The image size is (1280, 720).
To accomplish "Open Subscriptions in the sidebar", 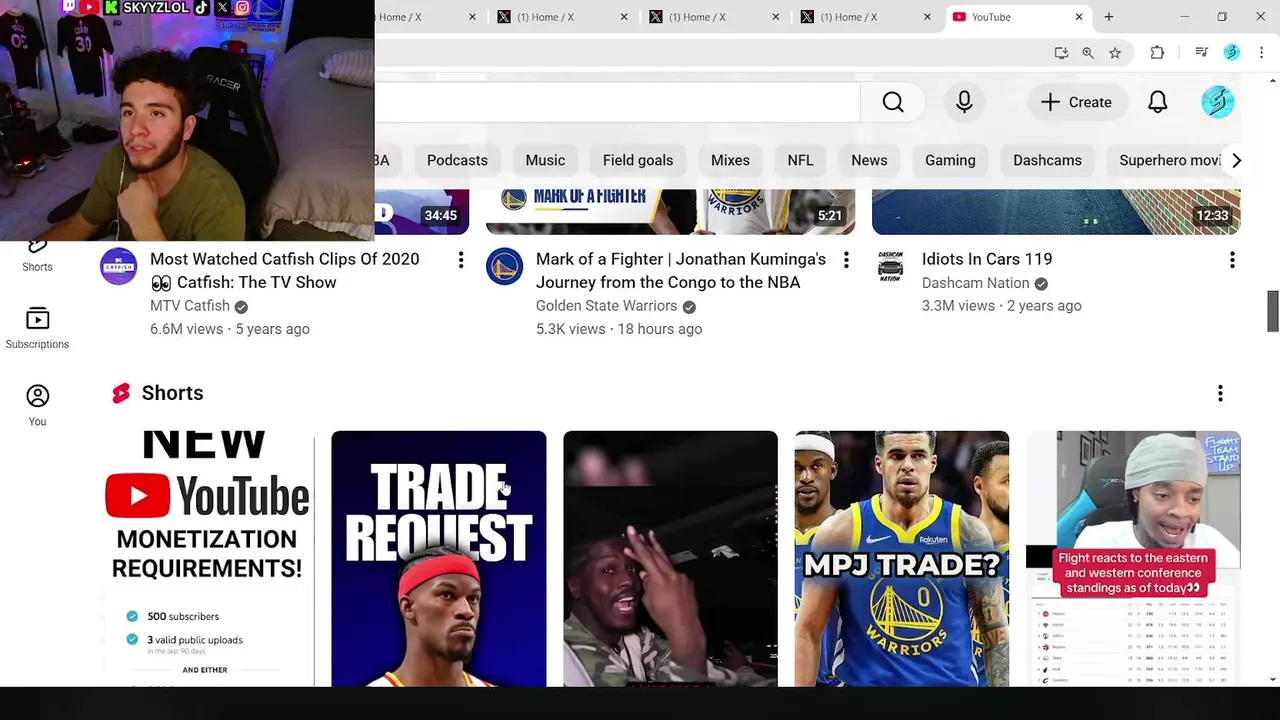I will [x=37, y=329].
